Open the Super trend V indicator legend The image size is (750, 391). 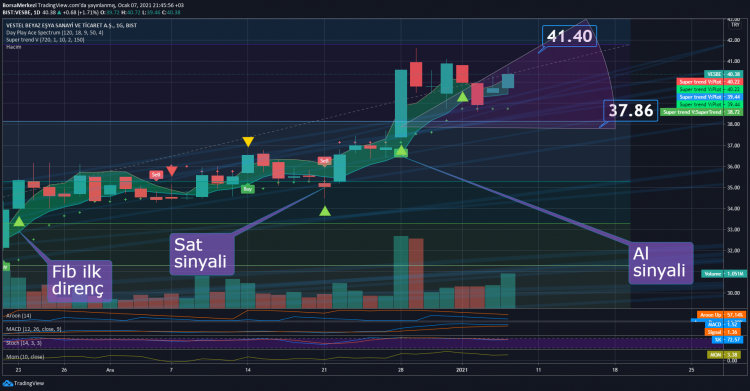45,40
